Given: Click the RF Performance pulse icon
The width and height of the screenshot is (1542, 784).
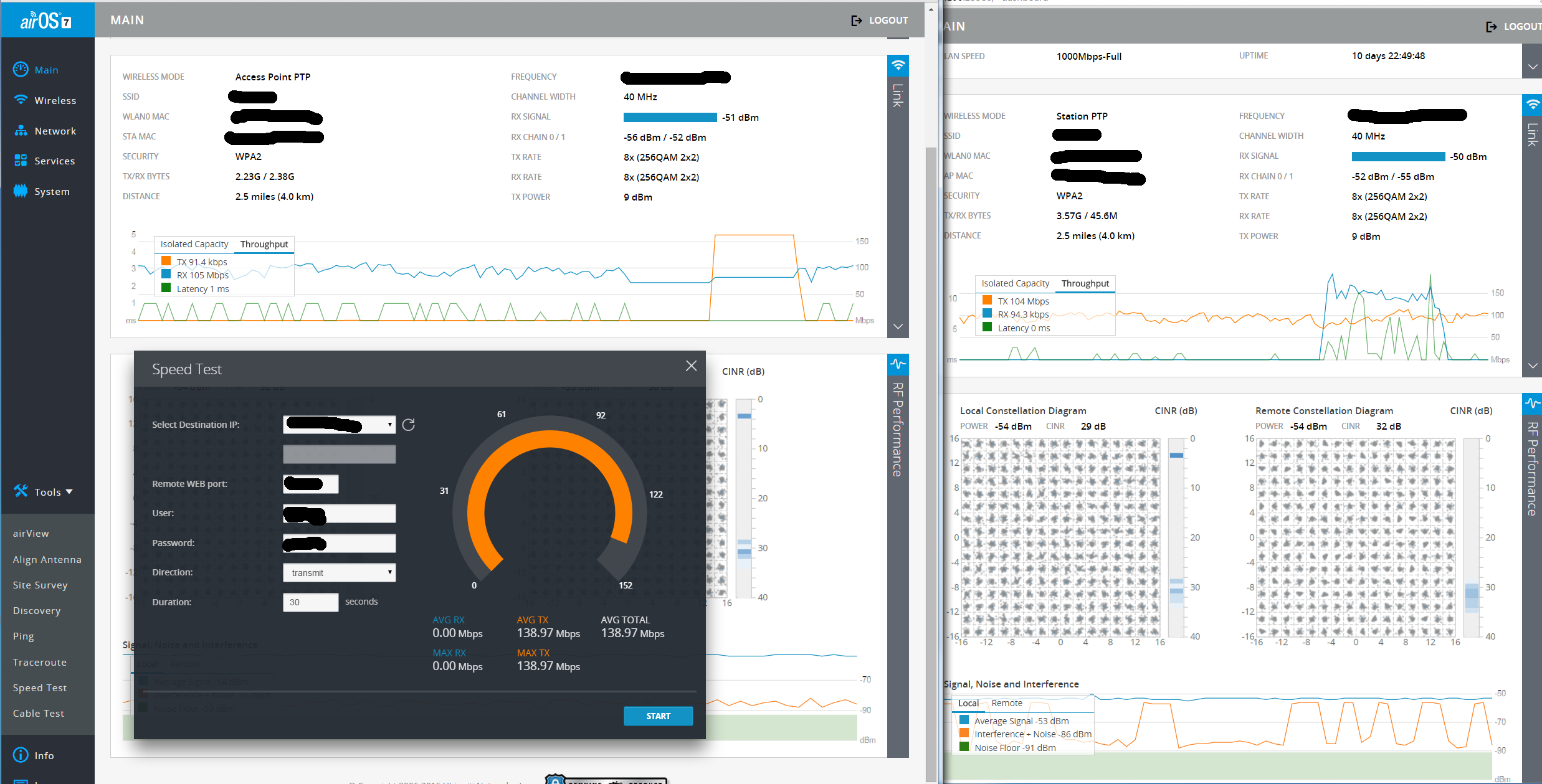Looking at the screenshot, I should 898,364.
